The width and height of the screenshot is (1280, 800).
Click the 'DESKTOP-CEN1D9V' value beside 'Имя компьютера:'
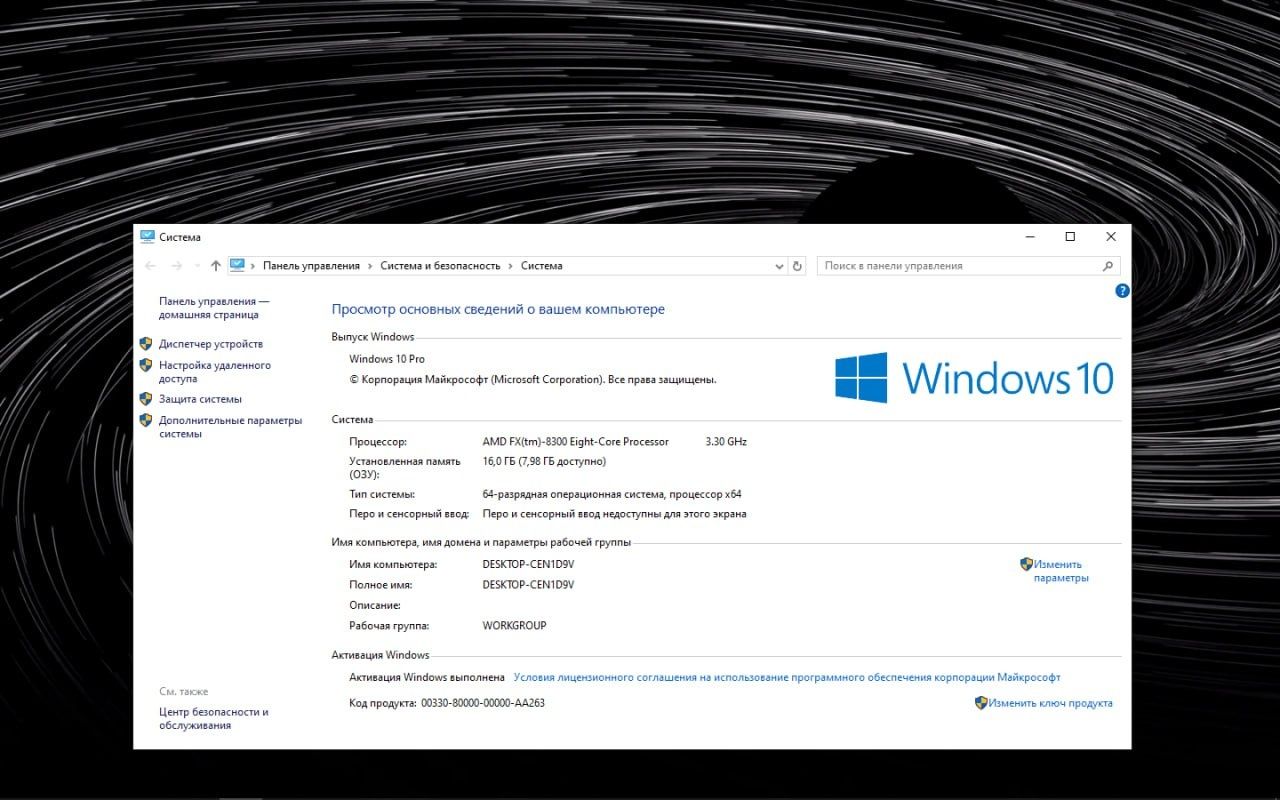click(529, 564)
